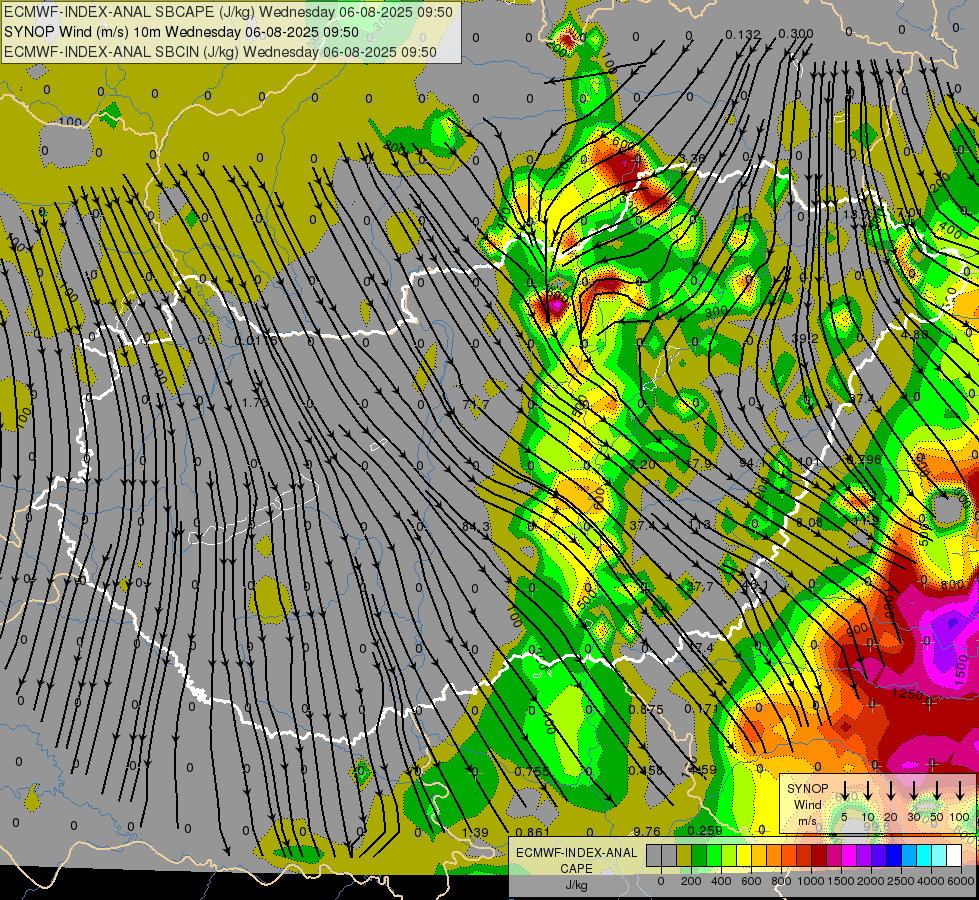This screenshot has width=979, height=900.
Task: Click the 20 m/s wind arrow in legend
Action: (891, 790)
